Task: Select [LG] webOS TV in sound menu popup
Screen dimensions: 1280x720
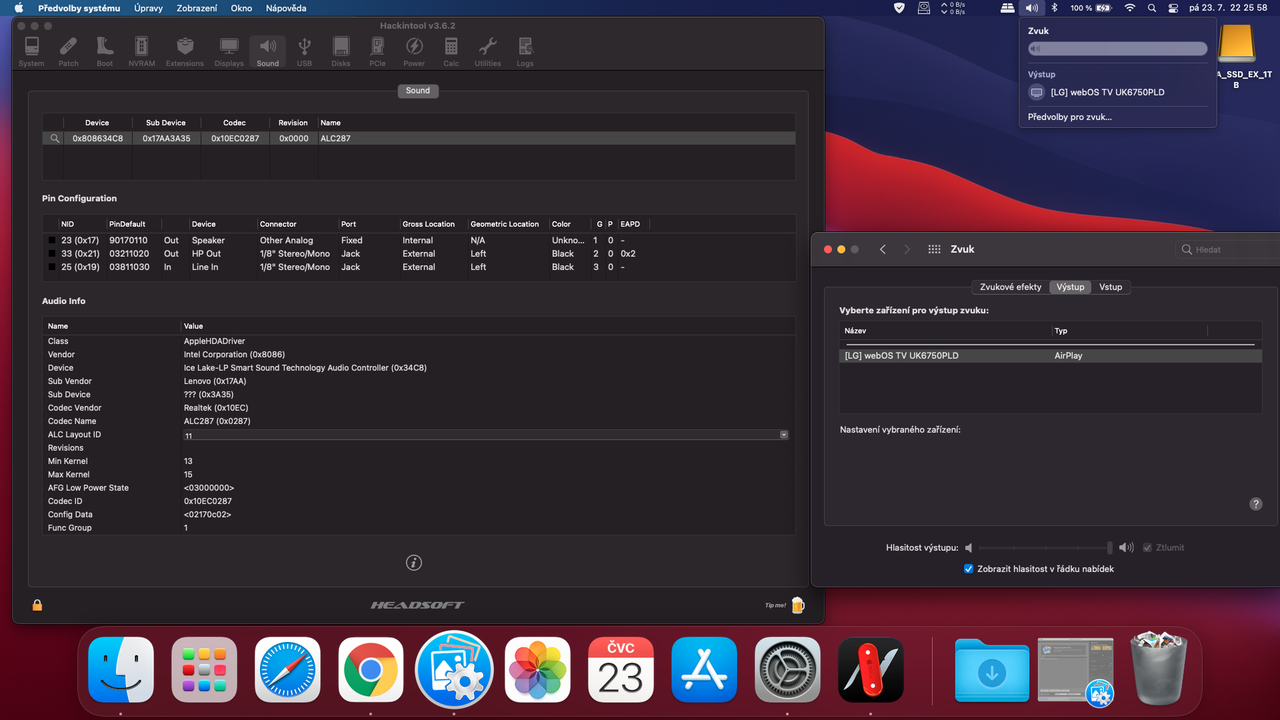Action: click(x=1118, y=92)
